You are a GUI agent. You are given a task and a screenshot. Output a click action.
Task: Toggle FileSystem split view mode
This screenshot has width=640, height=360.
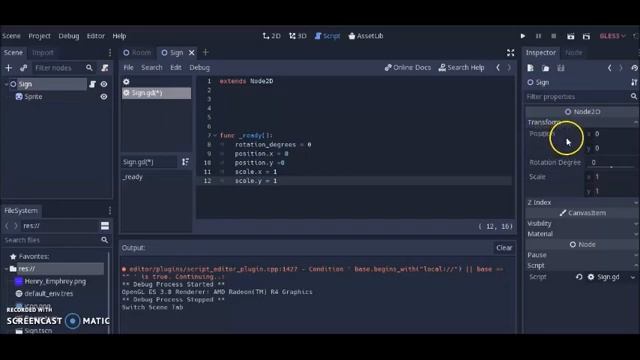pos(105,226)
